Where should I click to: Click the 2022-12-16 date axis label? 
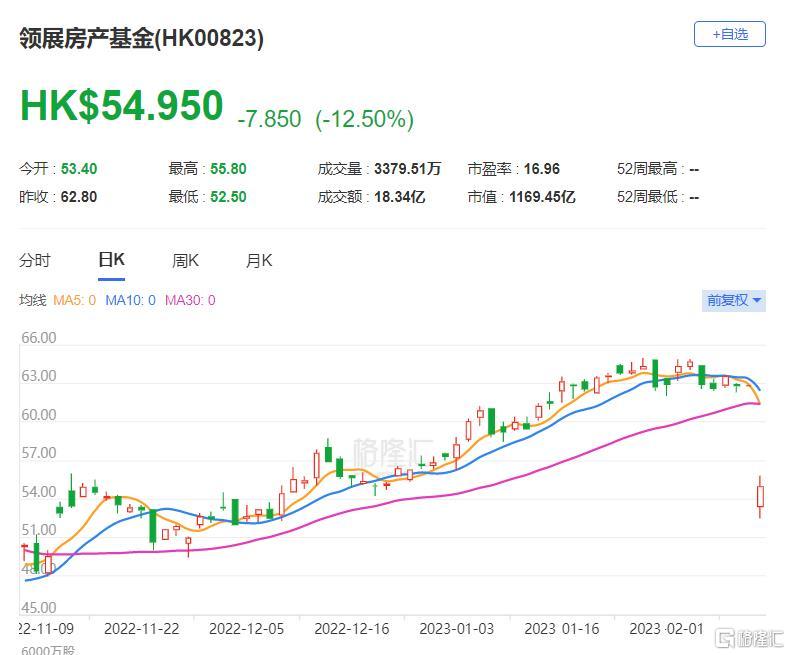(x=352, y=629)
